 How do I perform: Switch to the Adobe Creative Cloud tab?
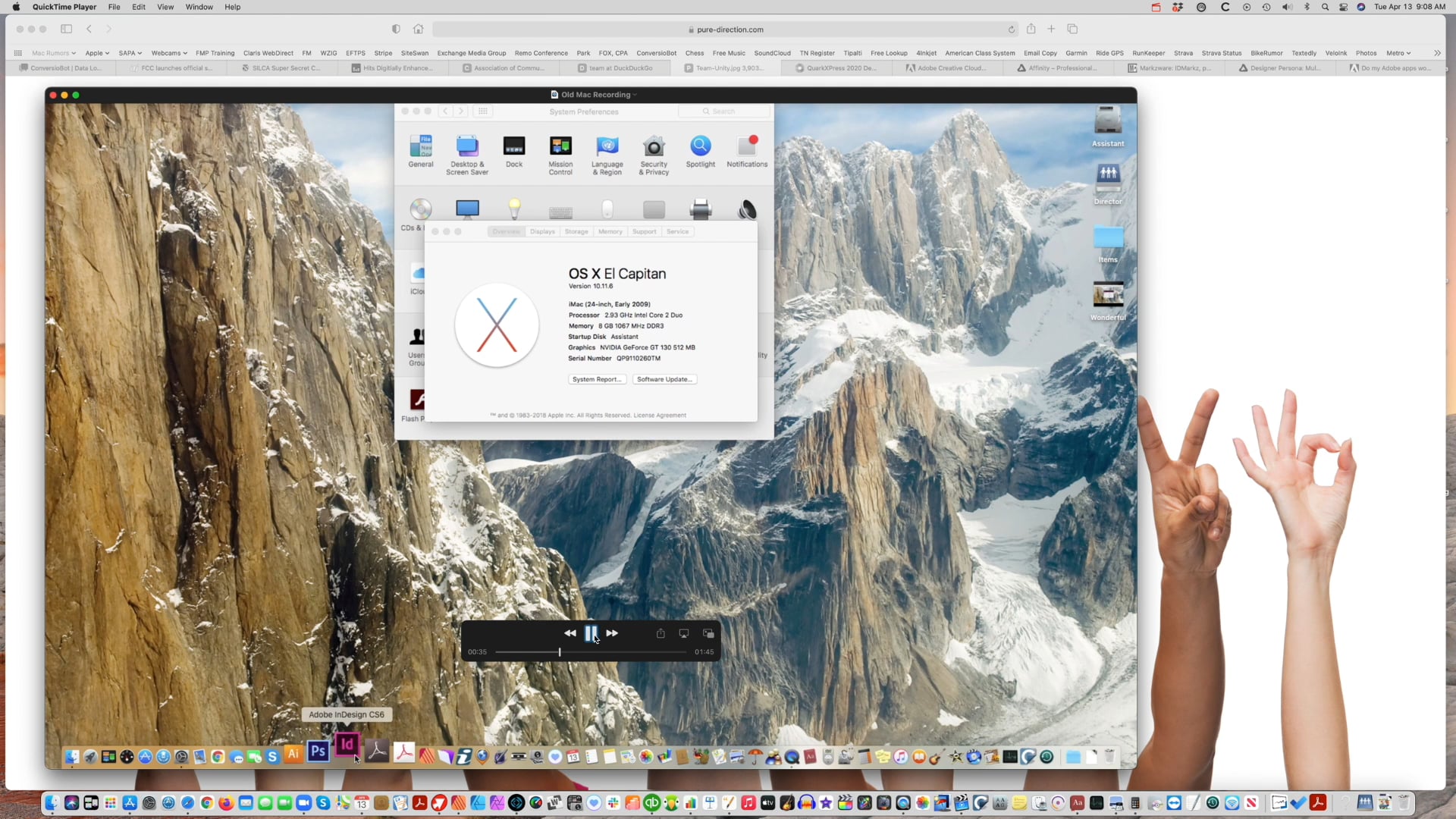pyautogui.click(x=946, y=68)
